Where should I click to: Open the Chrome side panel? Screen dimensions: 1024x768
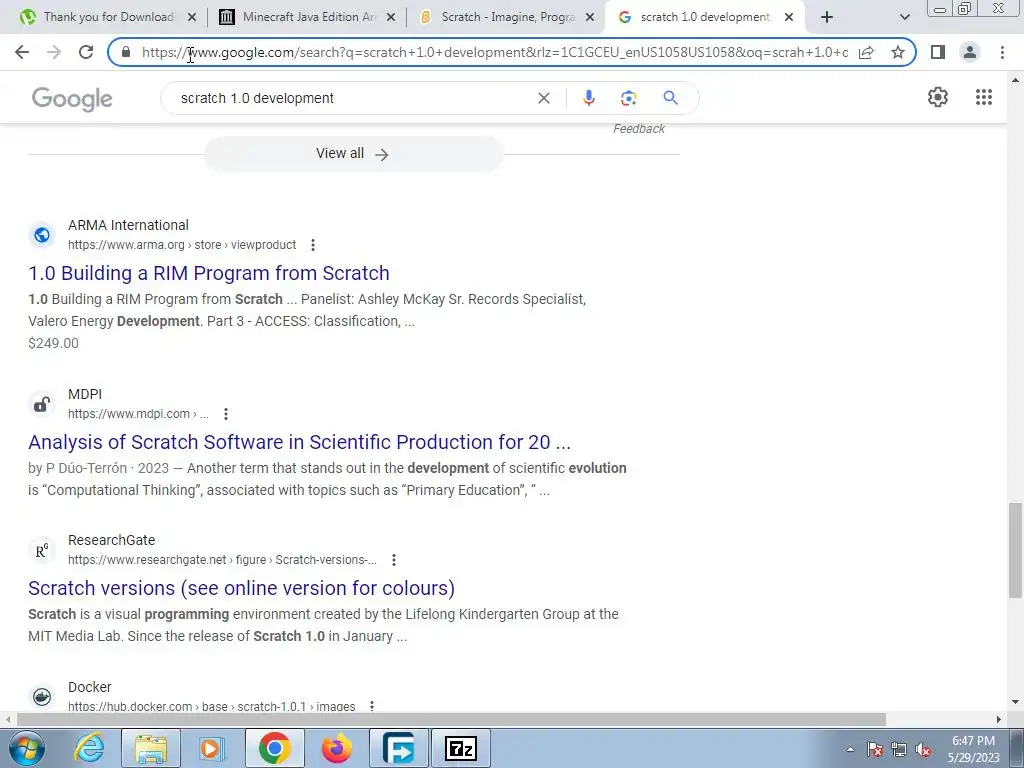point(938,52)
